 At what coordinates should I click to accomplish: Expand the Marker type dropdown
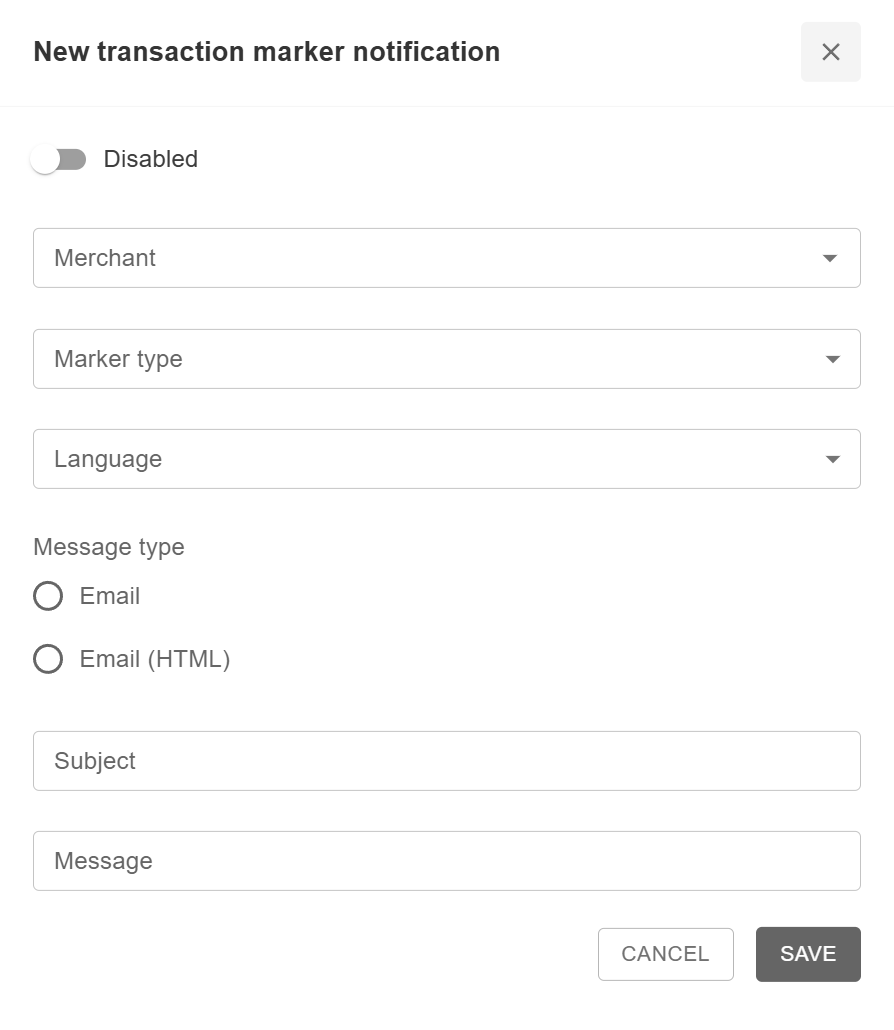(430, 359)
